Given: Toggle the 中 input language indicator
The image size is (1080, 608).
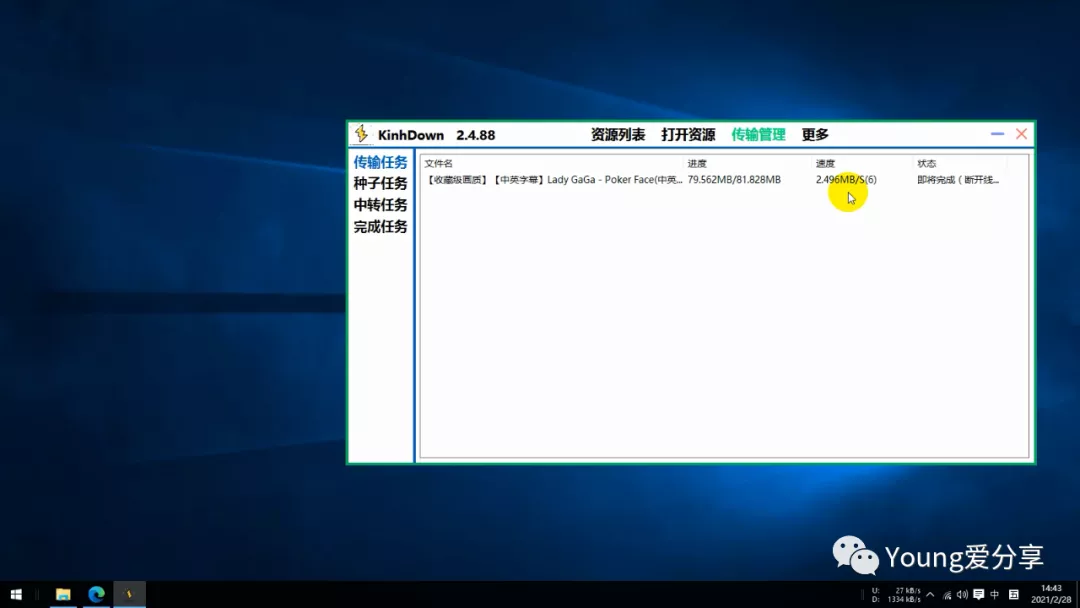Looking at the screenshot, I should coord(995,594).
